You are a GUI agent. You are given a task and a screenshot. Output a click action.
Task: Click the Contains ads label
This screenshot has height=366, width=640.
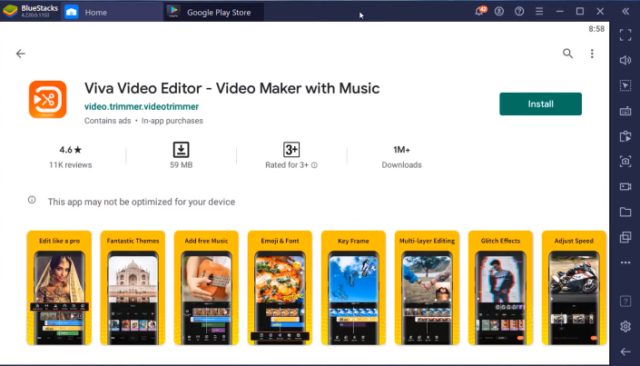pos(107,121)
